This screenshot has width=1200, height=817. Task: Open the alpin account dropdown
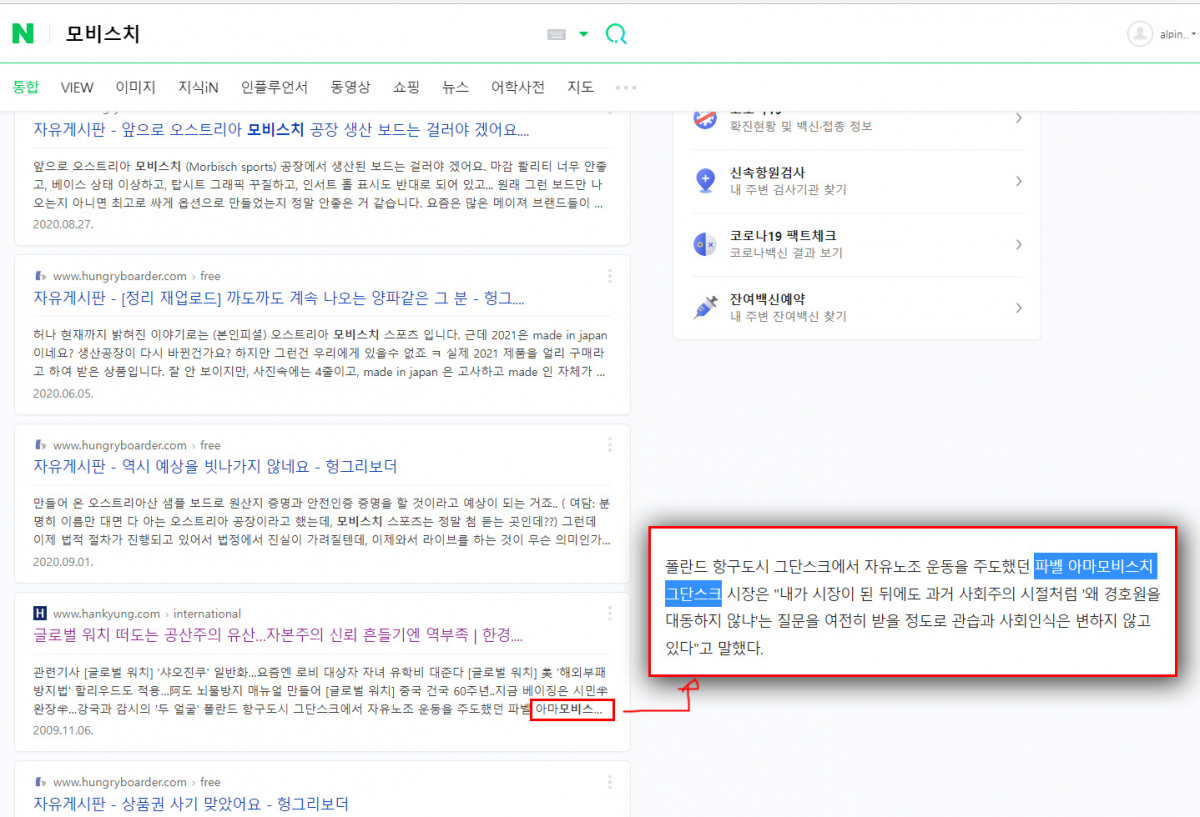1177,34
